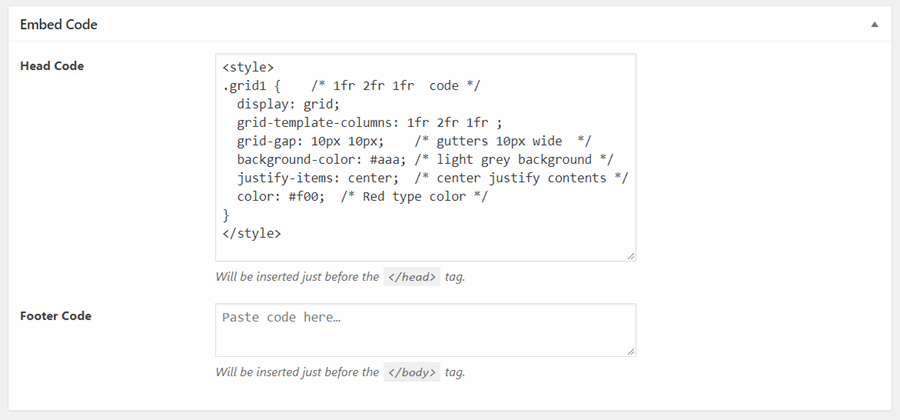Grab the Head Code textarea resize handle
This screenshot has height=420, width=900.
pyautogui.click(x=631, y=256)
